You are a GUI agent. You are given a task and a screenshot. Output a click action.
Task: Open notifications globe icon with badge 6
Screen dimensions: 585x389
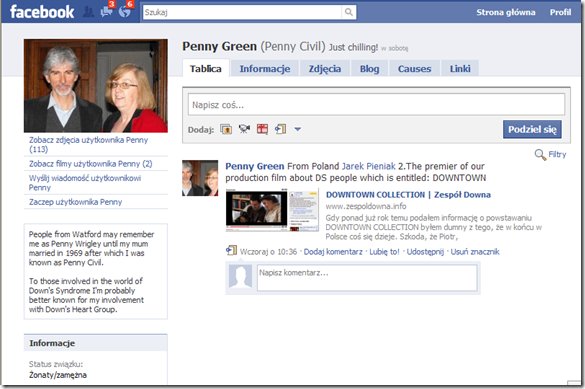click(125, 11)
